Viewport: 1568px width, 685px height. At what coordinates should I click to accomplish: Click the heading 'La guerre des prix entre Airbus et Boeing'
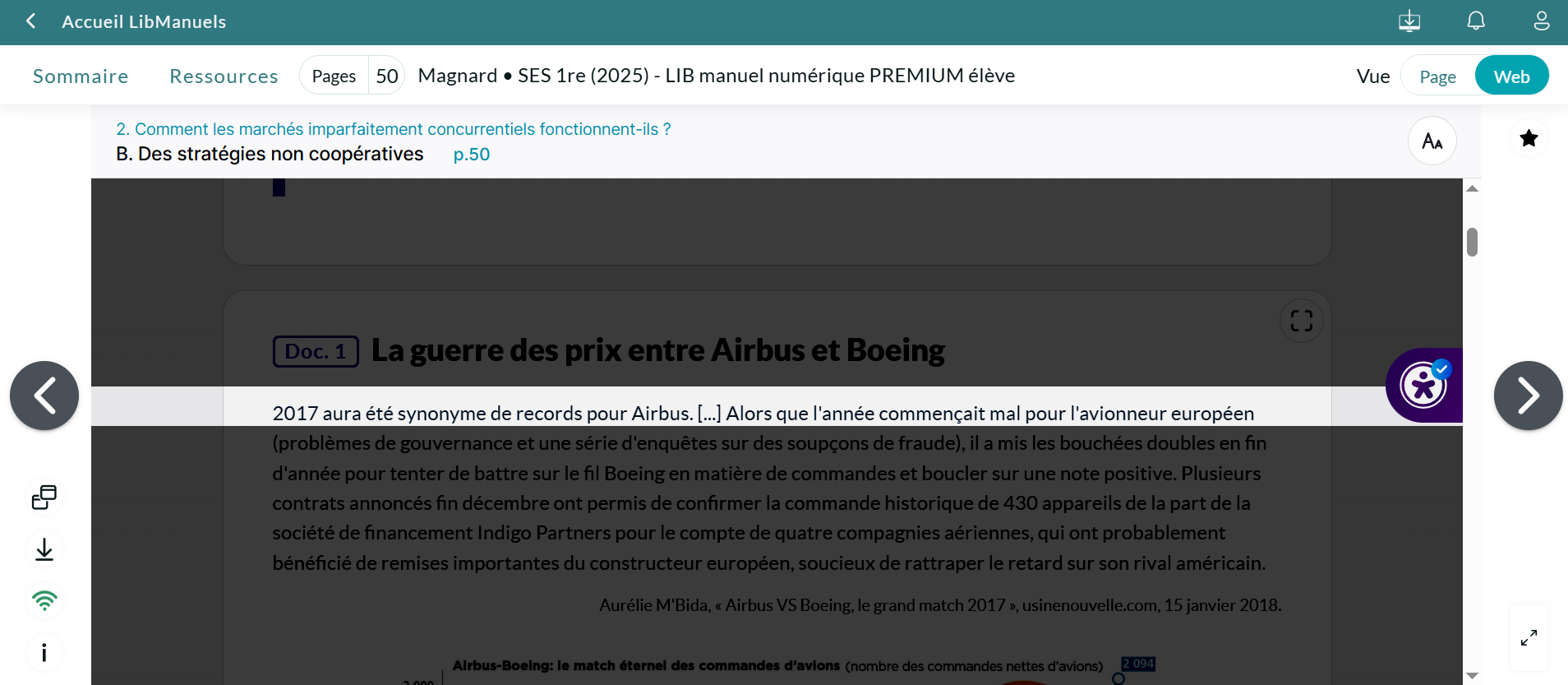(x=658, y=350)
